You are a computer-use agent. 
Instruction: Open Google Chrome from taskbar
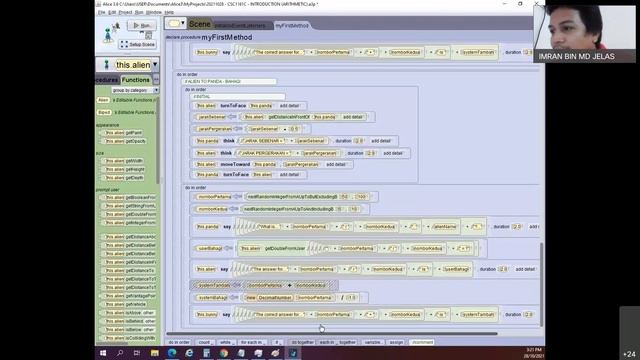[x=224, y=353]
